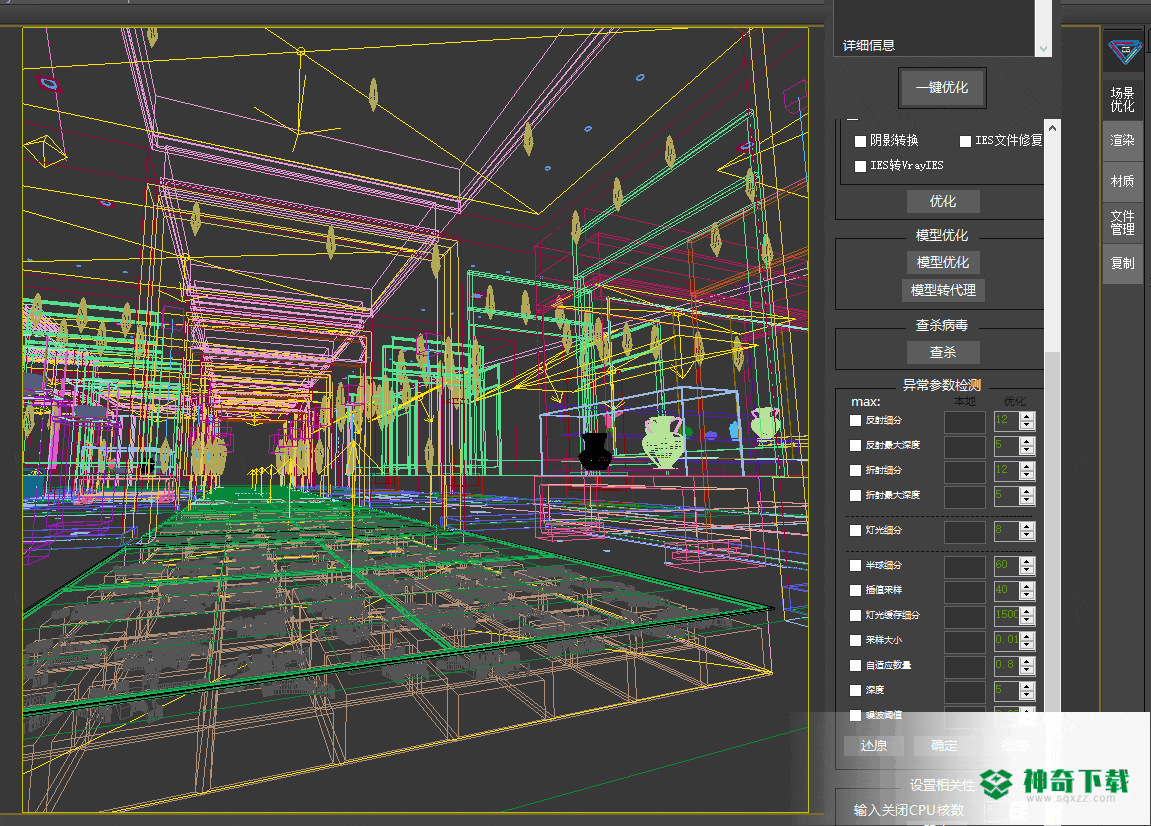Check the 半球细分 checkbox
Image resolution: width=1151 pixels, height=826 pixels.
[855, 565]
